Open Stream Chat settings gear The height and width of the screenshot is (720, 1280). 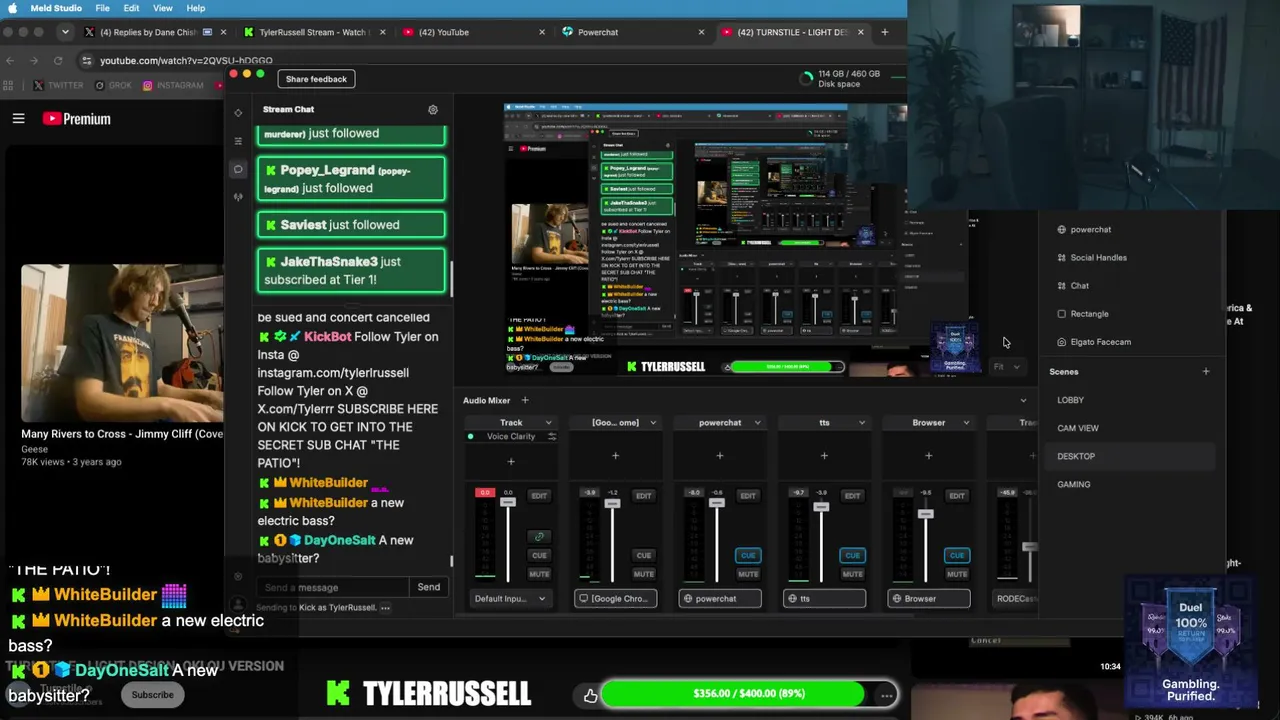433,110
